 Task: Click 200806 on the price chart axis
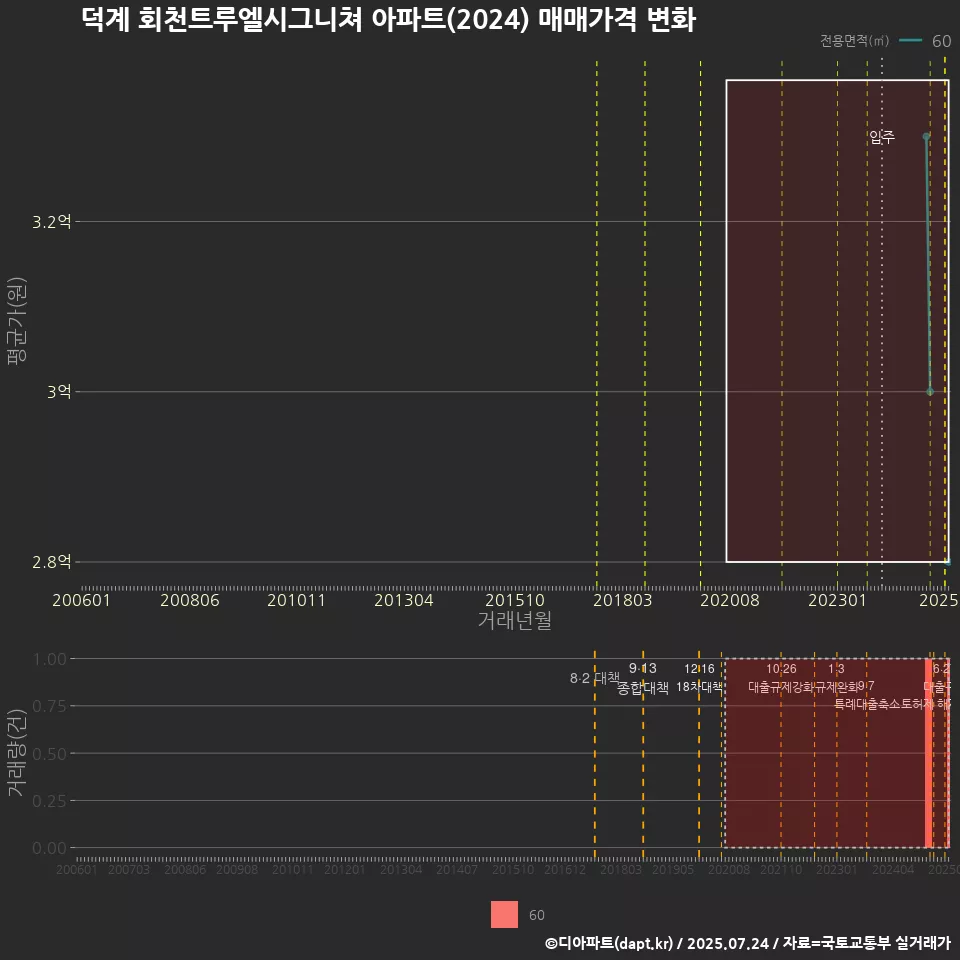[x=190, y=600]
